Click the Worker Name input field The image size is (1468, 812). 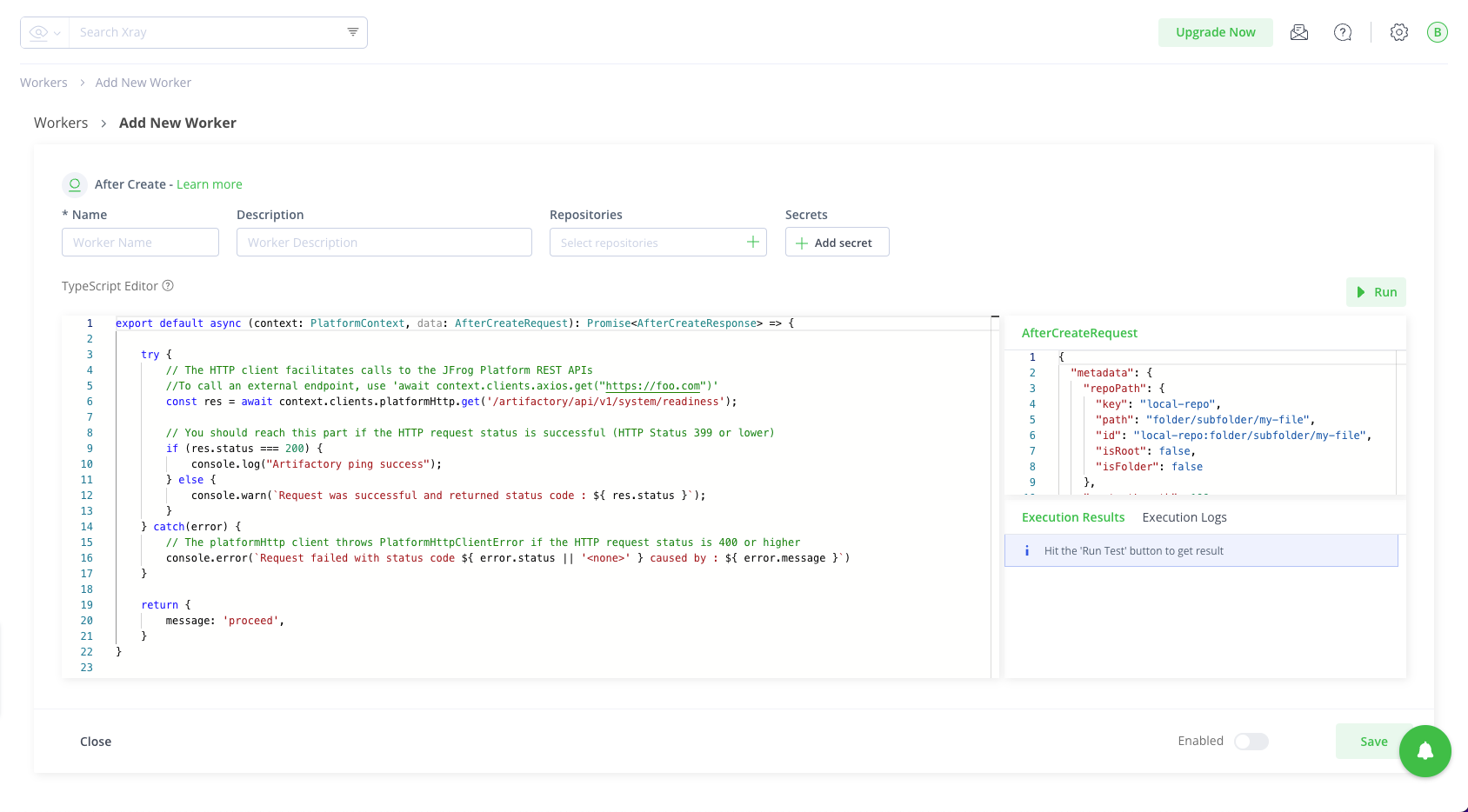click(140, 243)
